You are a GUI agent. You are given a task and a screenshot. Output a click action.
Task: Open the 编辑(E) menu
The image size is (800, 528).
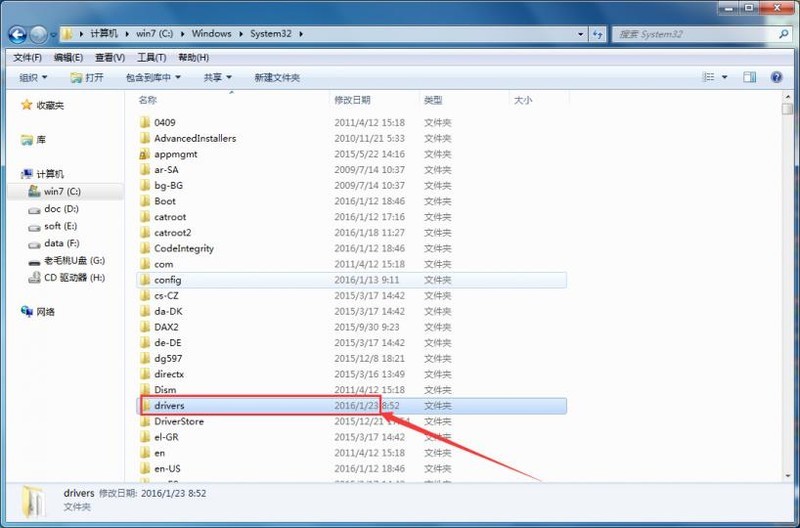point(68,58)
